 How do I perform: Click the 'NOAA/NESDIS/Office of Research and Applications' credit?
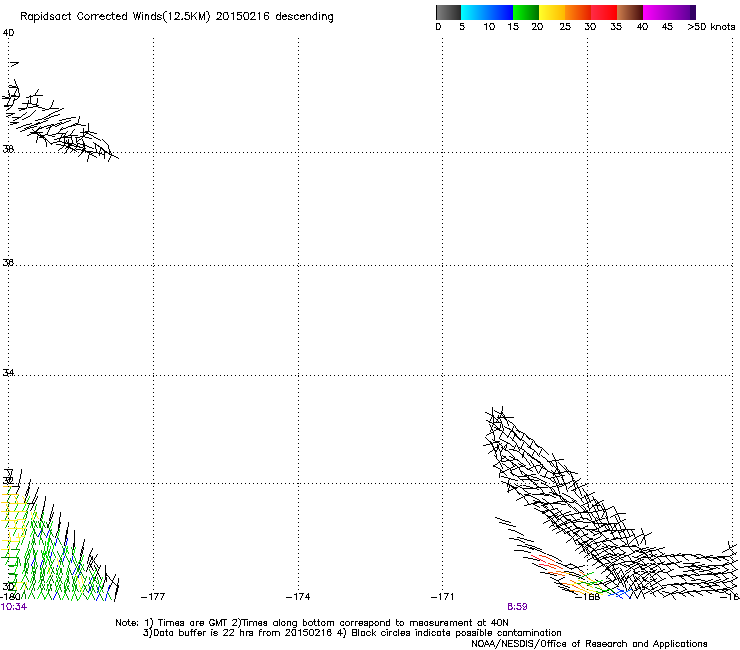pyautogui.click(x=589, y=644)
